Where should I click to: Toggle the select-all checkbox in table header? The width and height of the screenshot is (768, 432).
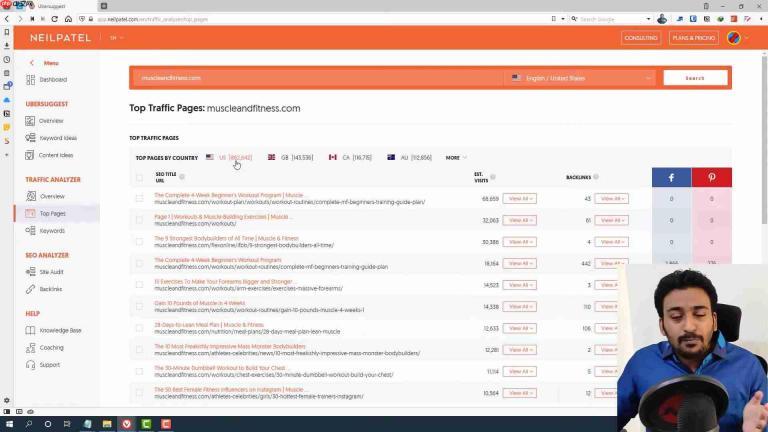point(140,177)
